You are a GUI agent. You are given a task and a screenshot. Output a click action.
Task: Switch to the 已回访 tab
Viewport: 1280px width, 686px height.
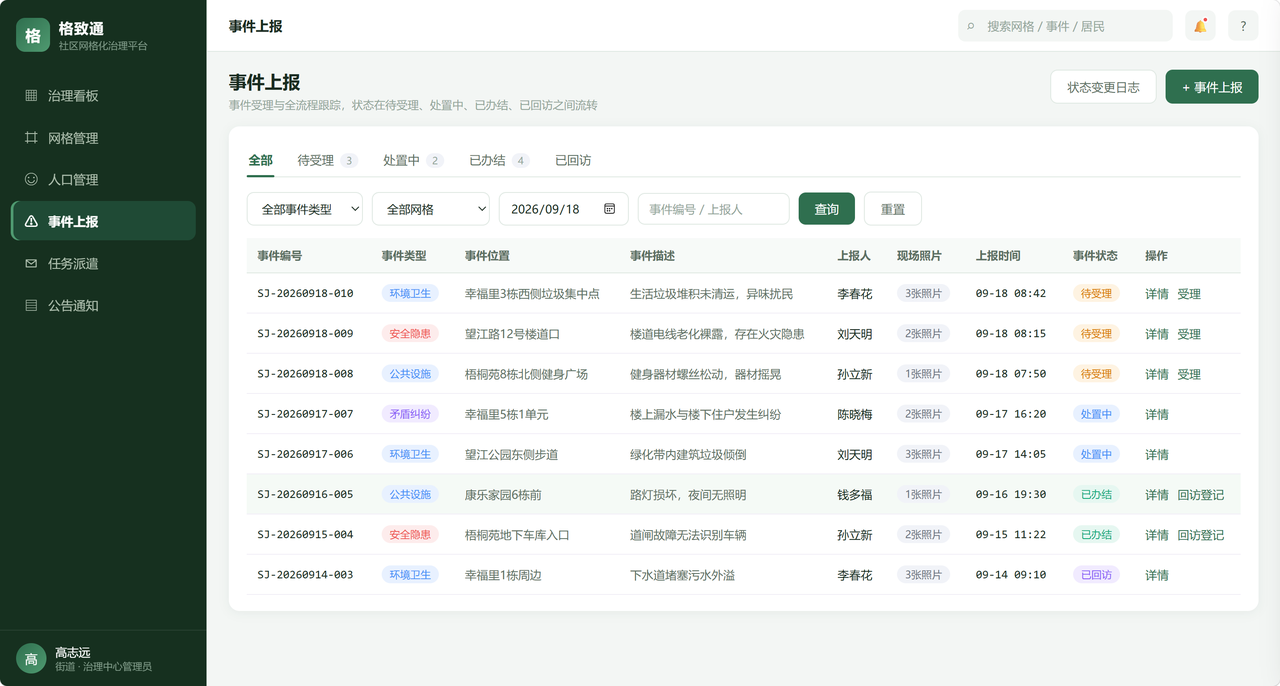pos(573,160)
